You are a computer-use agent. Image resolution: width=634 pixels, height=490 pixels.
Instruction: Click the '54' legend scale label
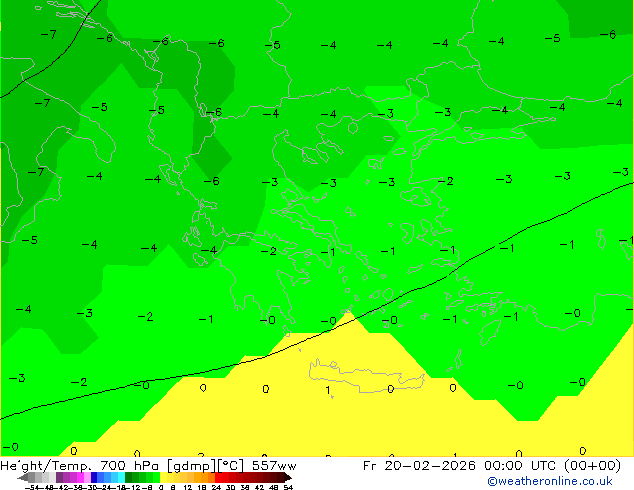[x=288, y=487]
